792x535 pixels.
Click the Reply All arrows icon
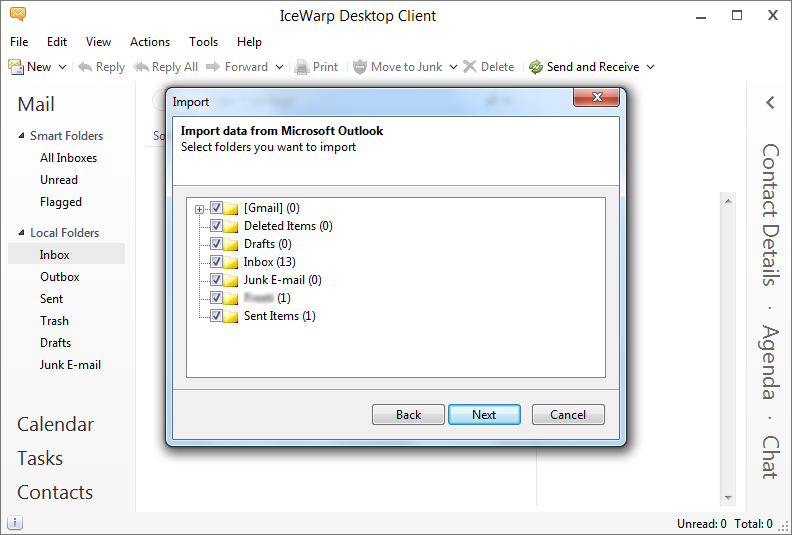click(141, 67)
